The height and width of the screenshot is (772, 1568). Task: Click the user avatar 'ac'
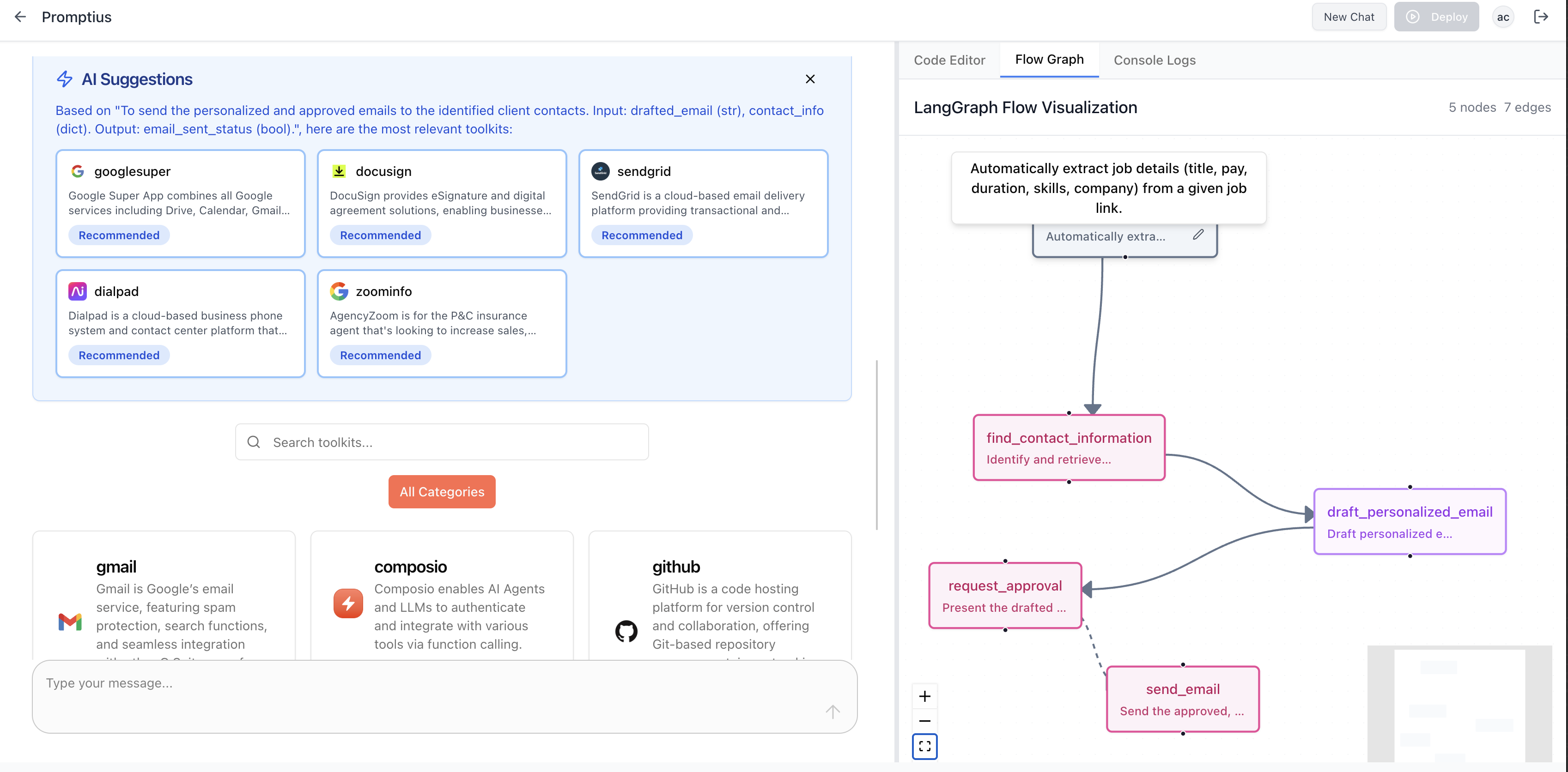point(1502,17)
